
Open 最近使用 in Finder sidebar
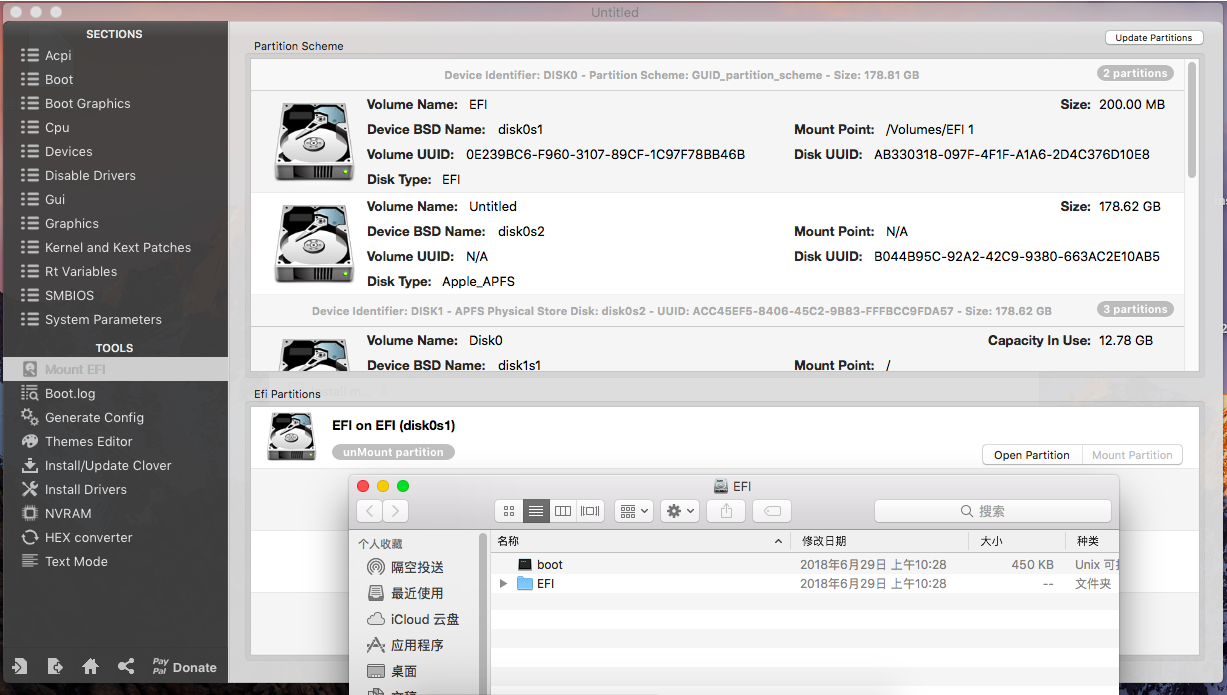click(405, 593)
